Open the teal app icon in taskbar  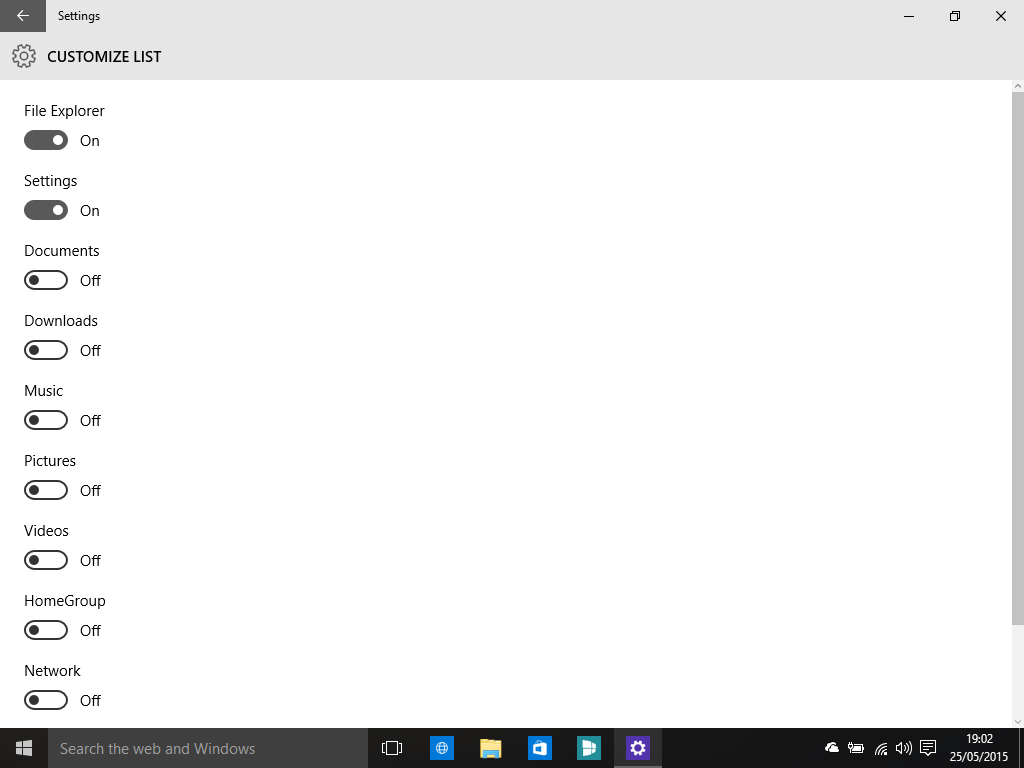click(x=588, y=748)
